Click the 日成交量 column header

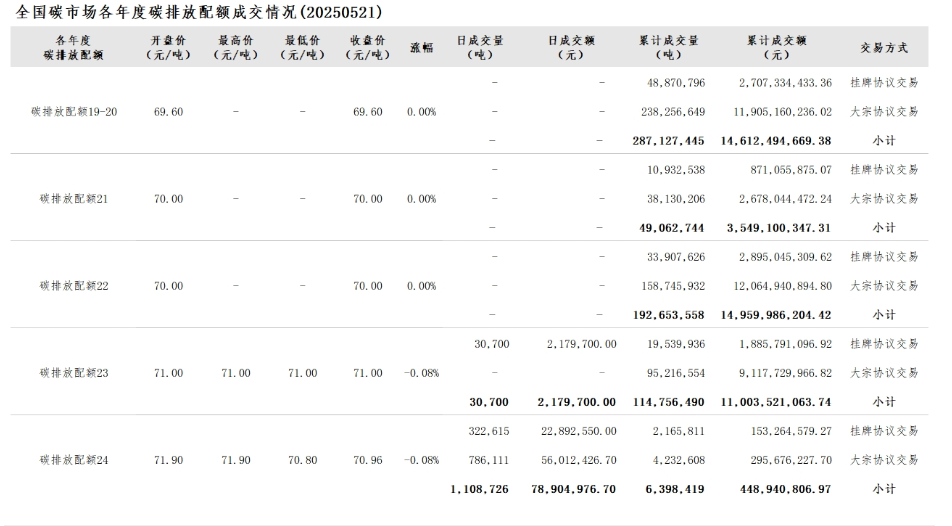(x=480, y=47)
